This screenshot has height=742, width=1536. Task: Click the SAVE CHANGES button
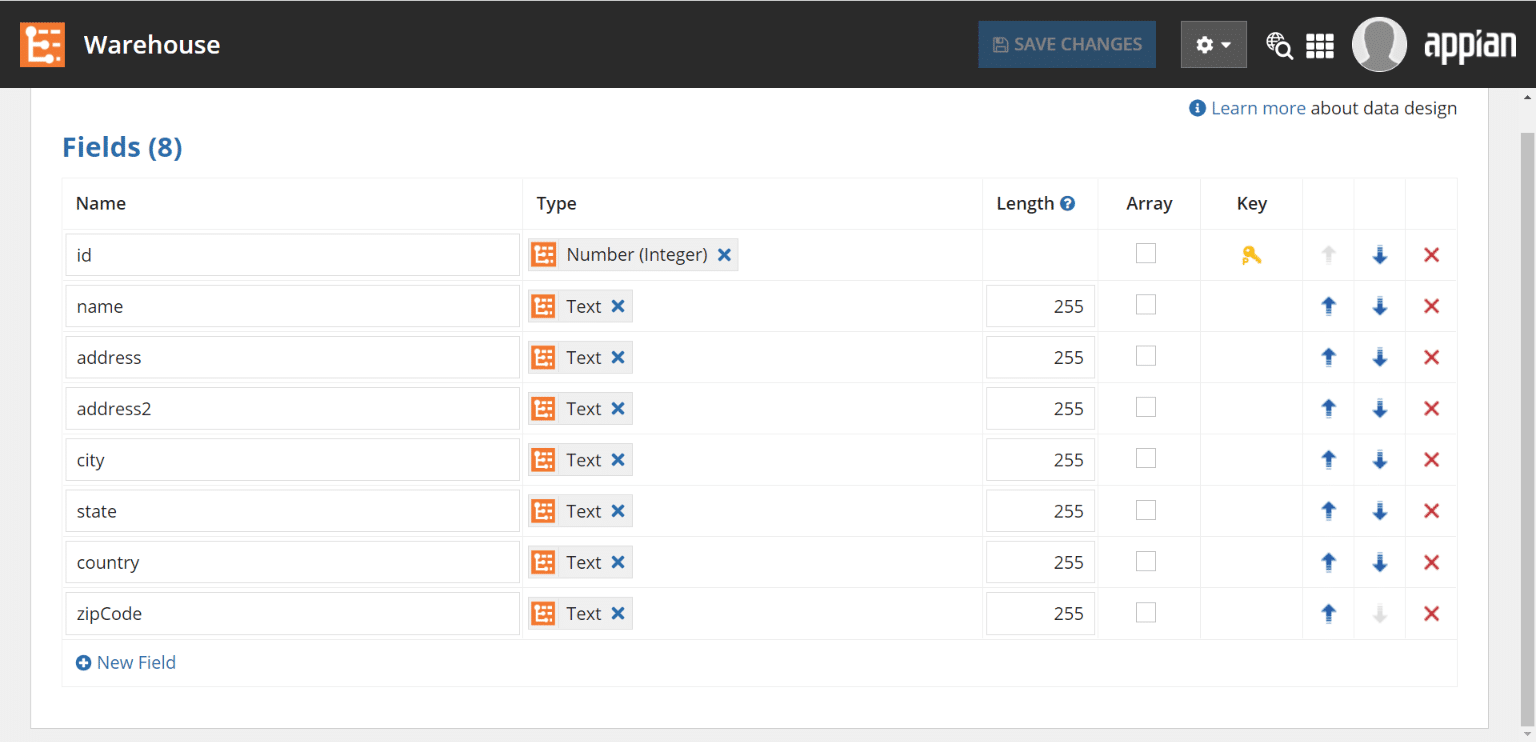tap(1066, 44)
